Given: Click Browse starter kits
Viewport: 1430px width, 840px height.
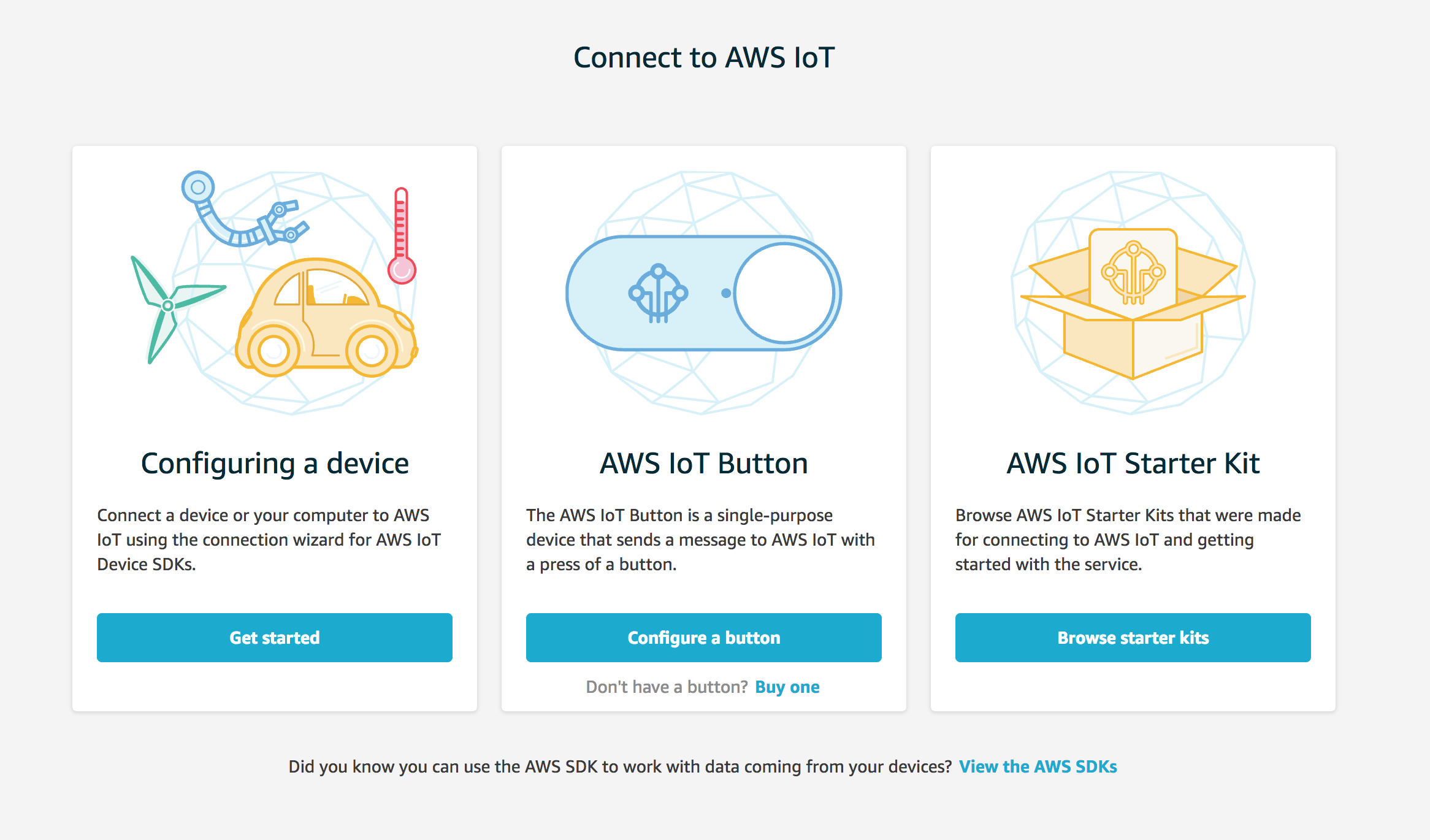Looking at the screenshot, I should [x=1132, y=638].
